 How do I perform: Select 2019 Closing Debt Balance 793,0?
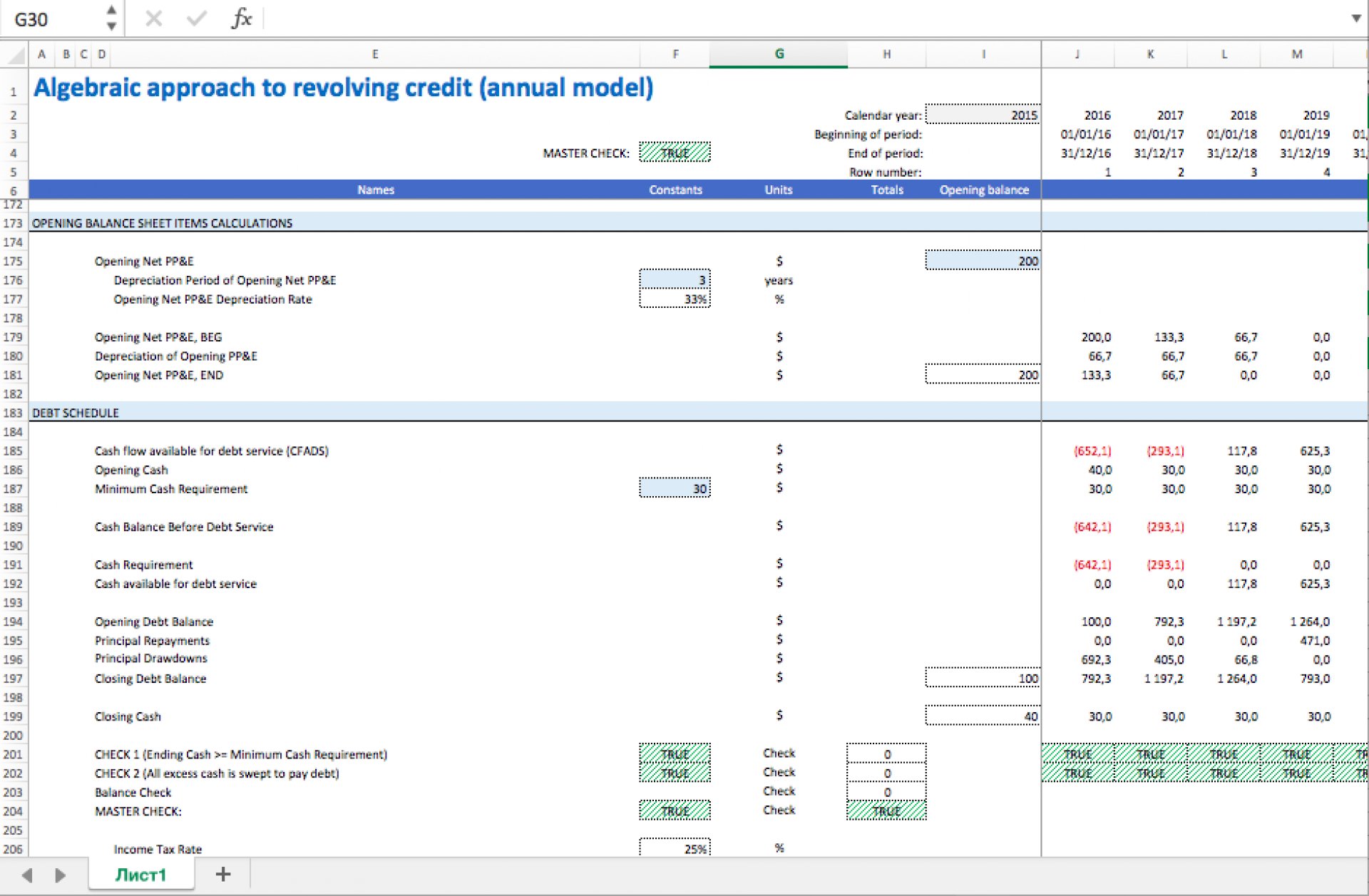coord(1297,678)
